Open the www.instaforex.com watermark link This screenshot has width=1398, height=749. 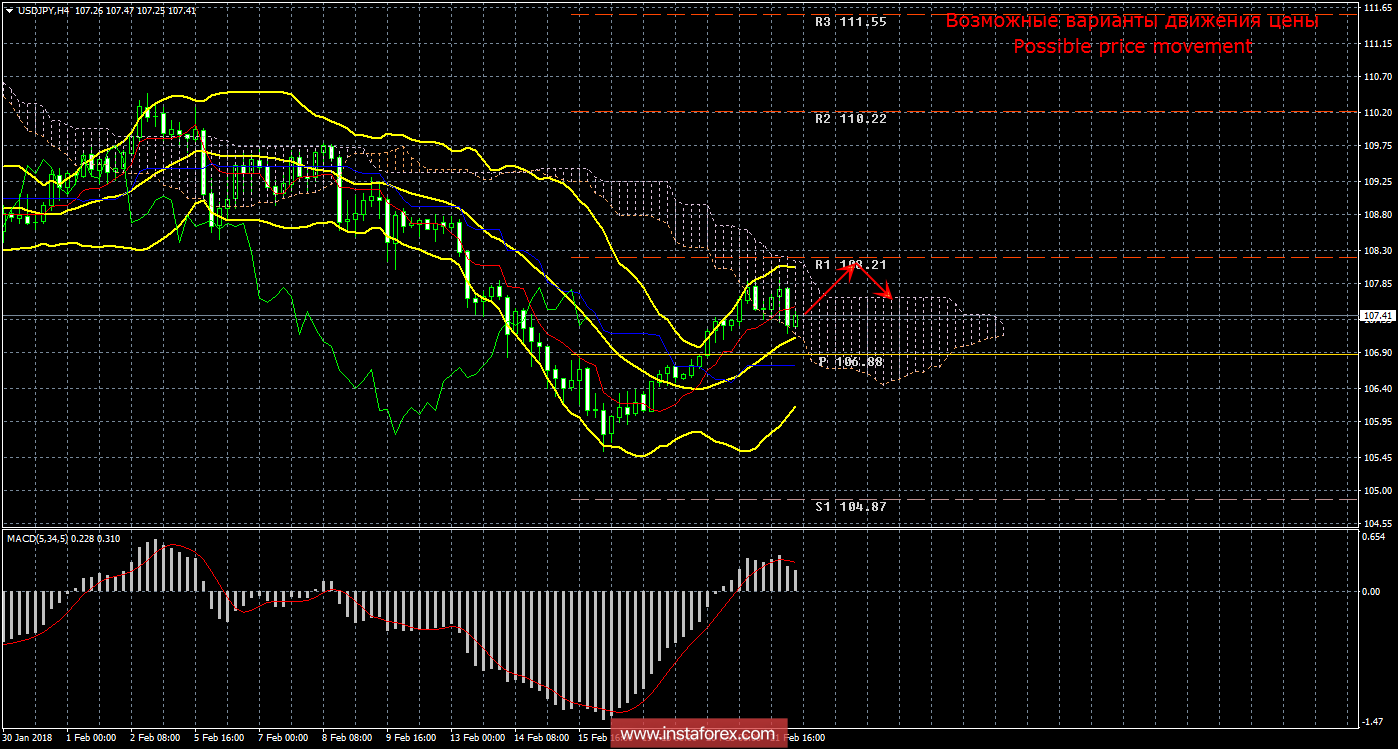tap(698, 734)
